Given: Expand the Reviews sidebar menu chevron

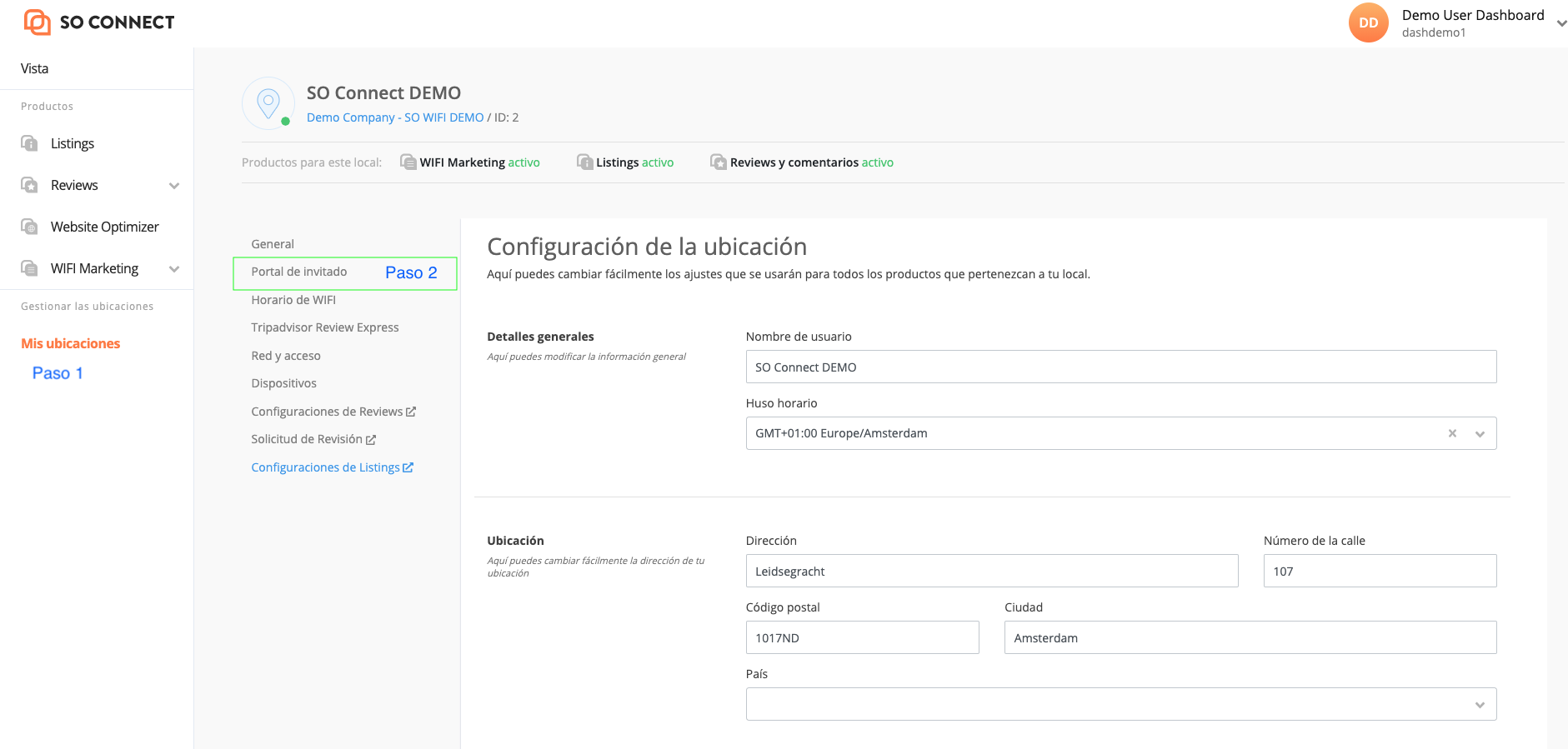Looking at the screenshot, I should tap(174, 186).
